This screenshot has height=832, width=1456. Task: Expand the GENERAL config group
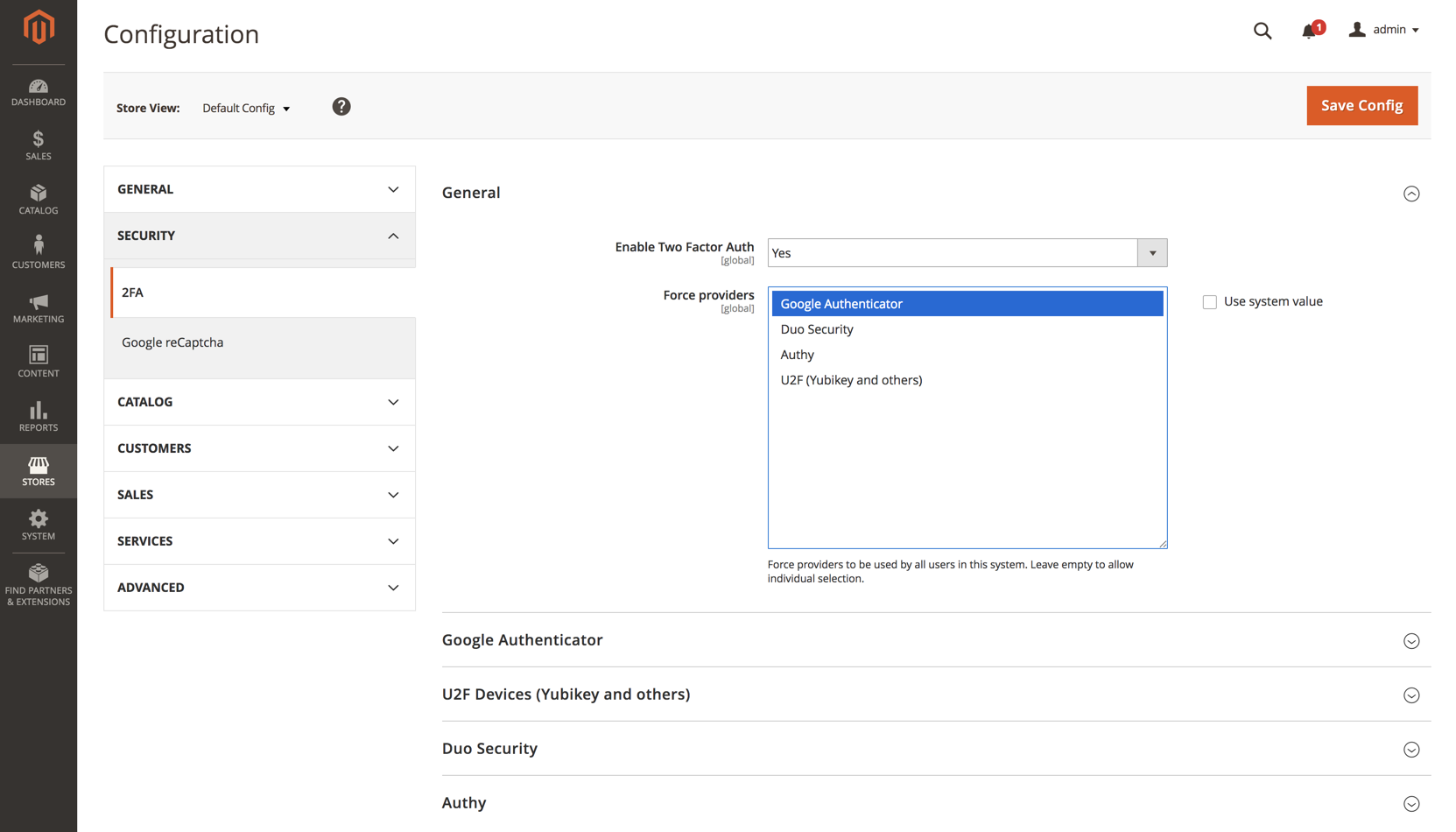259,189
